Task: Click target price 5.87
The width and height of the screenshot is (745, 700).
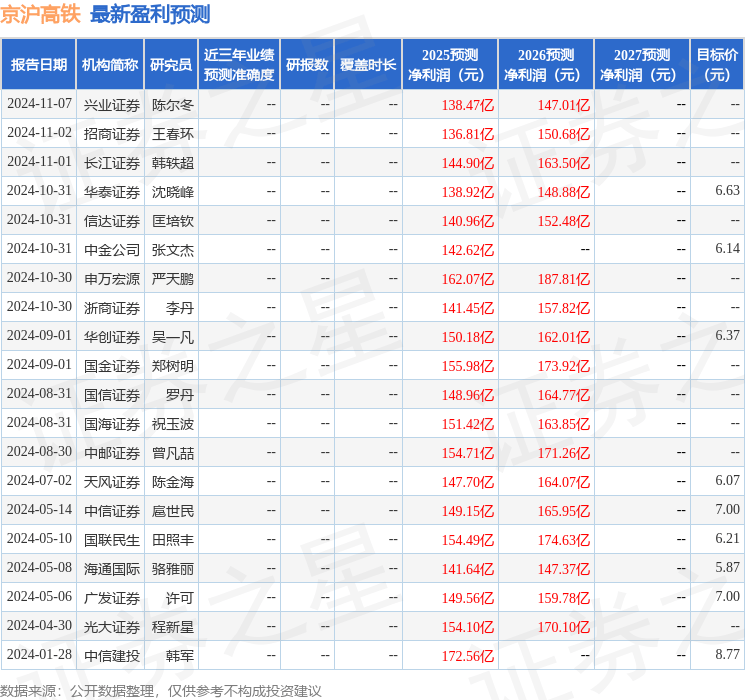Action: (727, 567)
